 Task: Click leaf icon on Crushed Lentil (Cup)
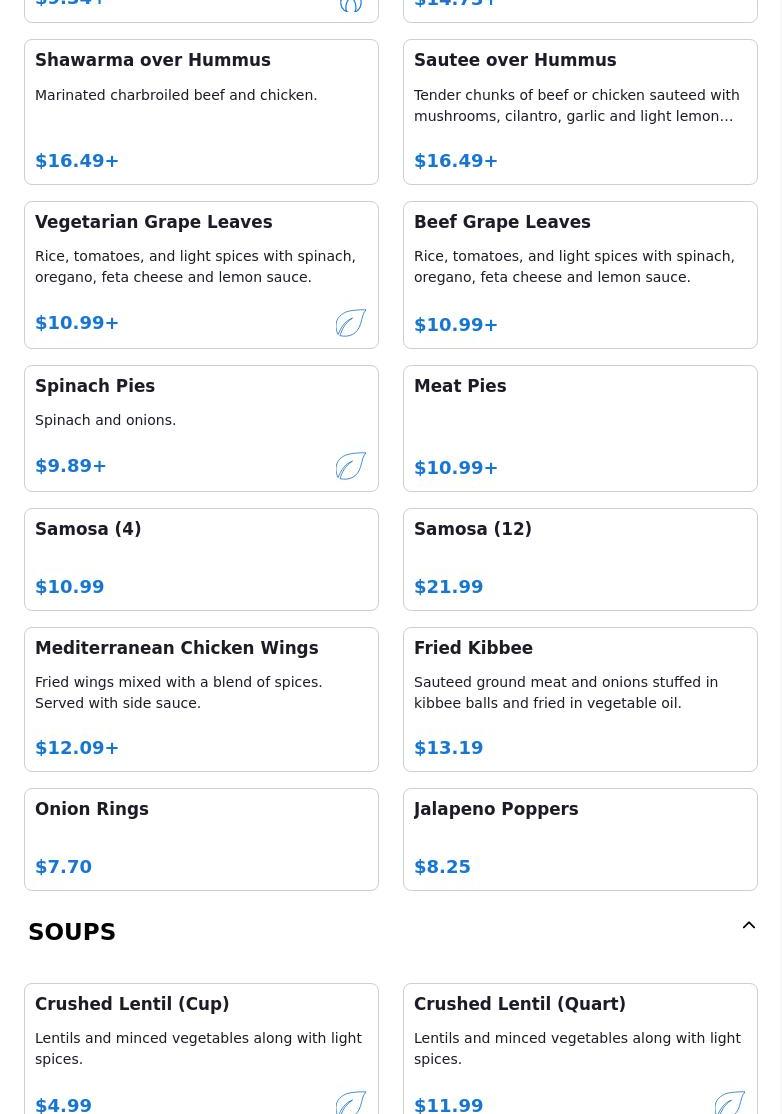(350, 1103)
